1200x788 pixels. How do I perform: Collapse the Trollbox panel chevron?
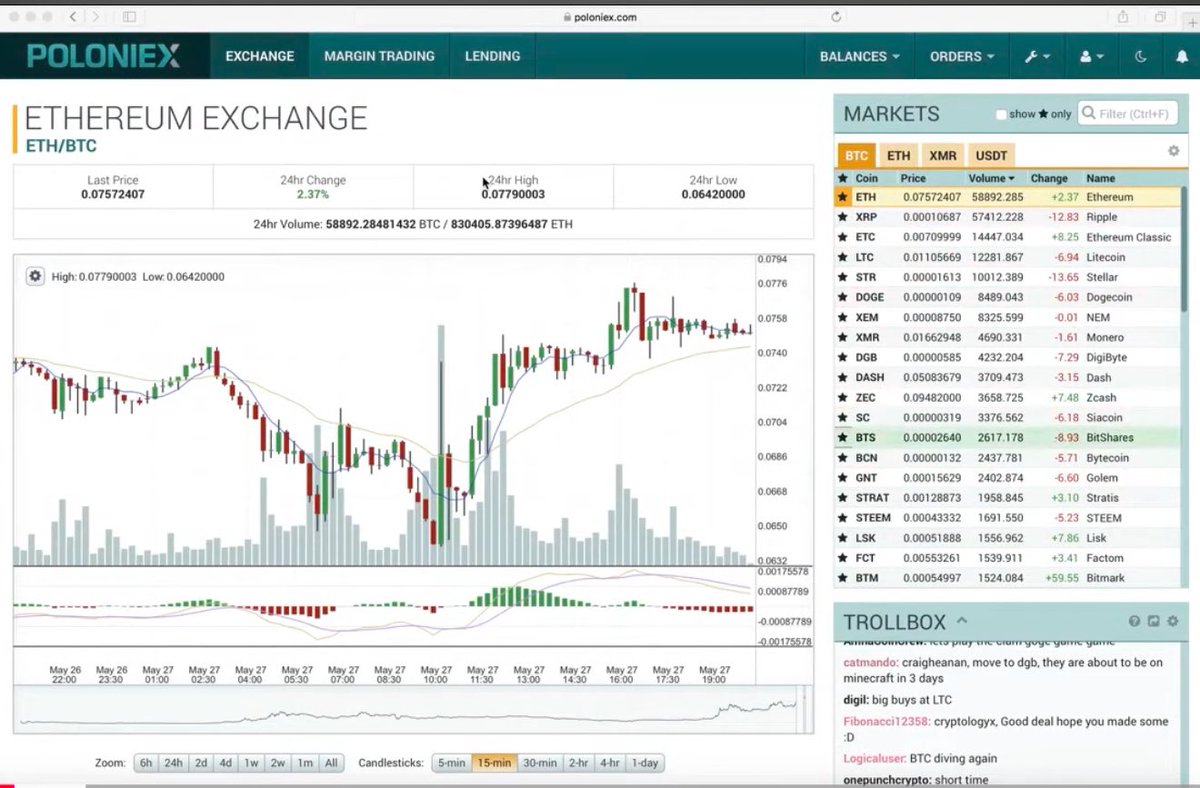coord(962,621)
